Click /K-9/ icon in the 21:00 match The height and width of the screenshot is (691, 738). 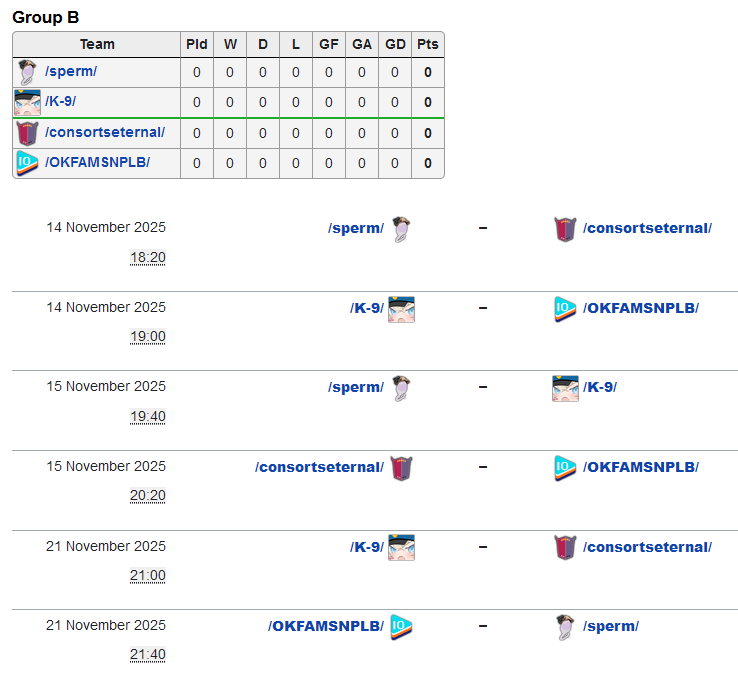tap(401, 547)
